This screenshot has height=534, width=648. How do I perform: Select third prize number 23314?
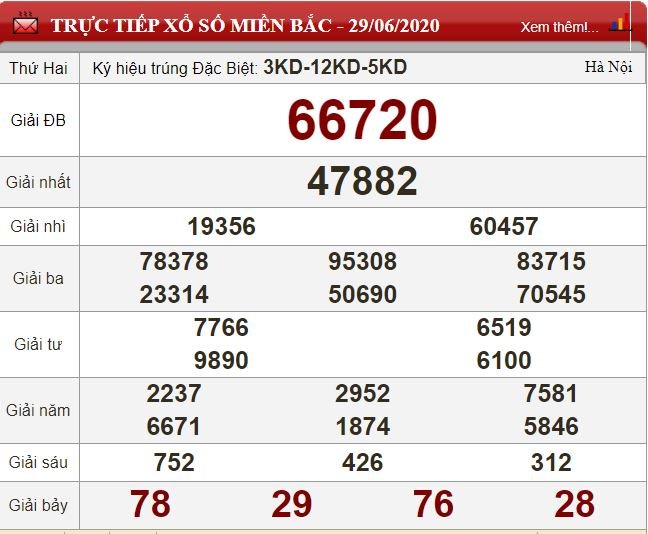coord(174,294)
